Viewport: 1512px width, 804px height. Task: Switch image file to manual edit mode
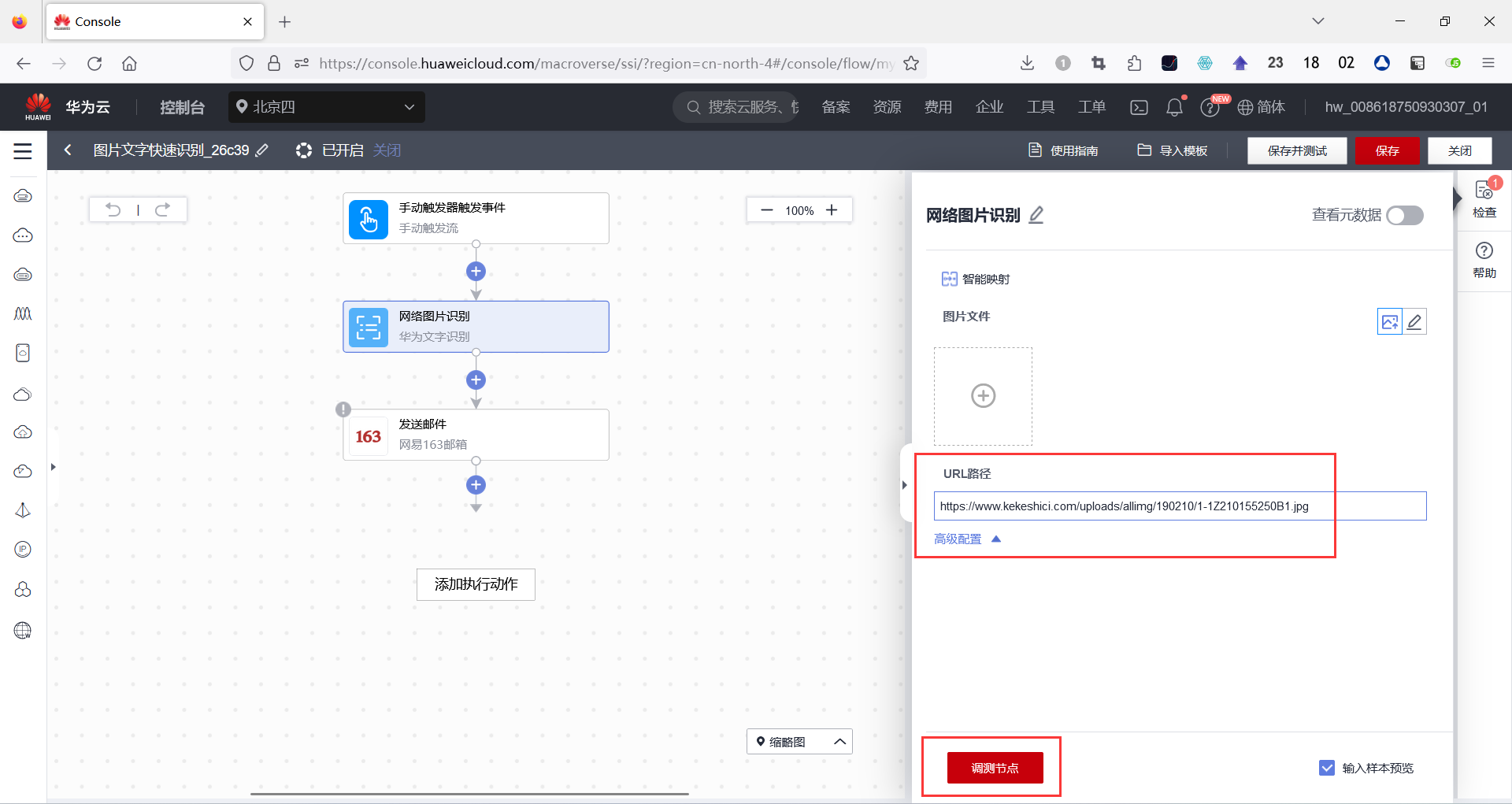(1414, 321)
